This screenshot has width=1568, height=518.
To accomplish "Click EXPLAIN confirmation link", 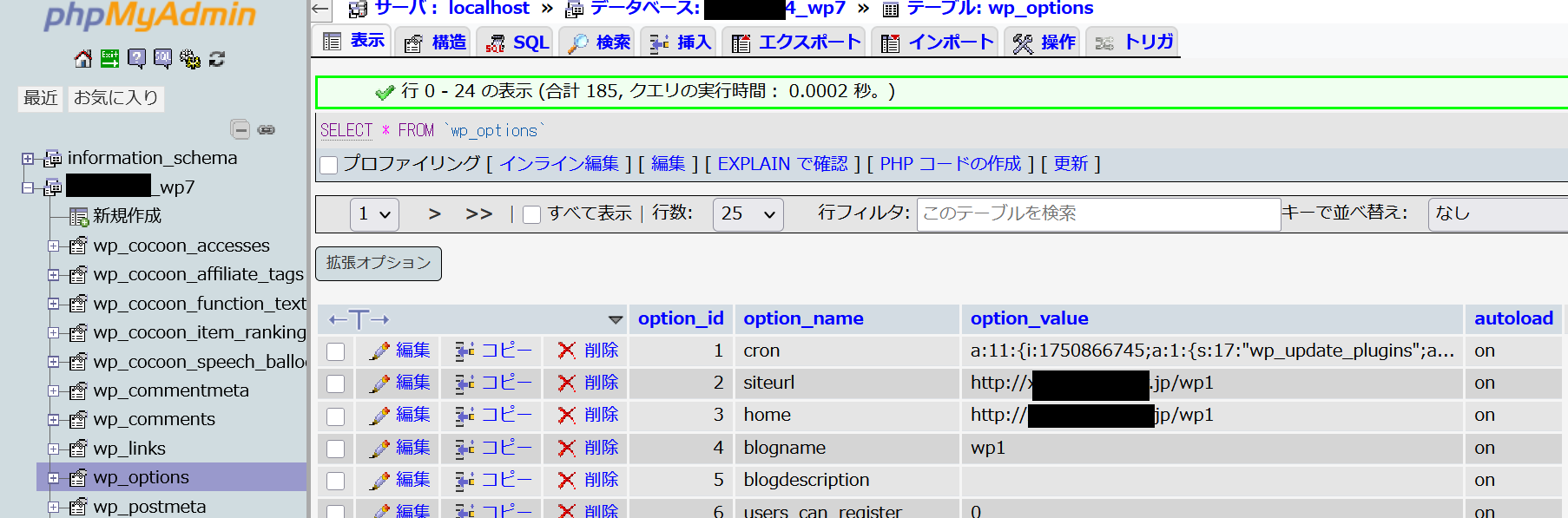I will 782,164.
